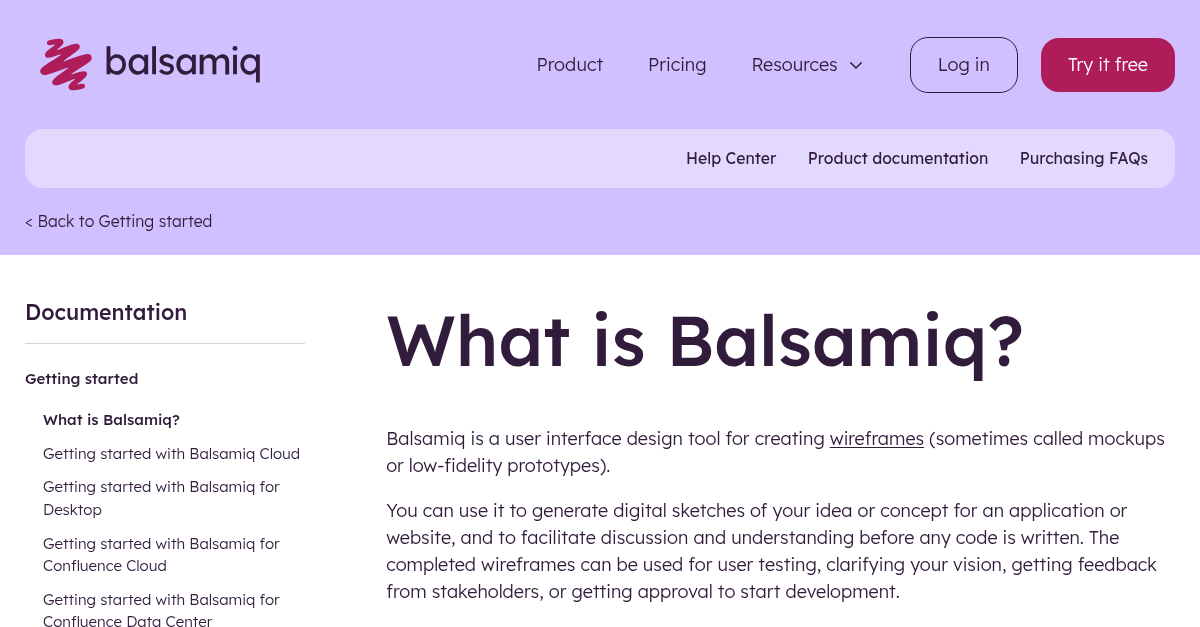Open the What is Balsamiq? article
This screenshot has width=1200, height=627.
point(111,420)
